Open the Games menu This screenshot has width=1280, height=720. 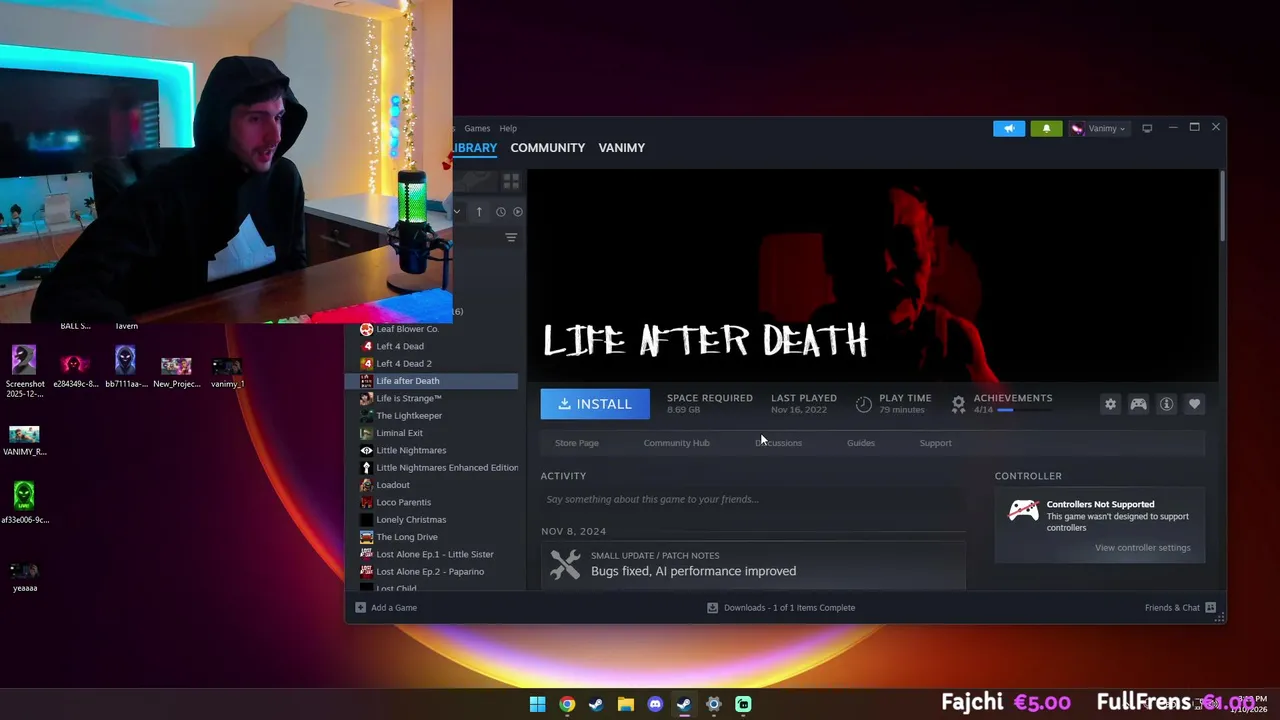point(477,128)
